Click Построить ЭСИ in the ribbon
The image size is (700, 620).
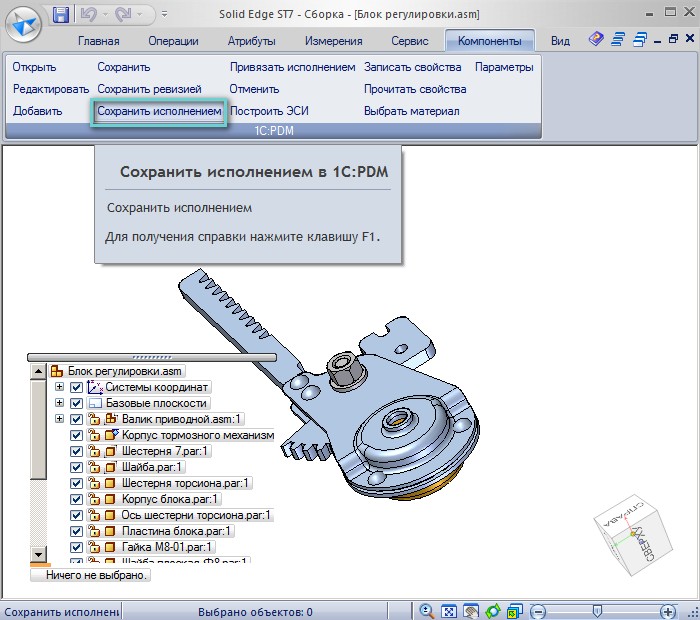pos(270,111)
